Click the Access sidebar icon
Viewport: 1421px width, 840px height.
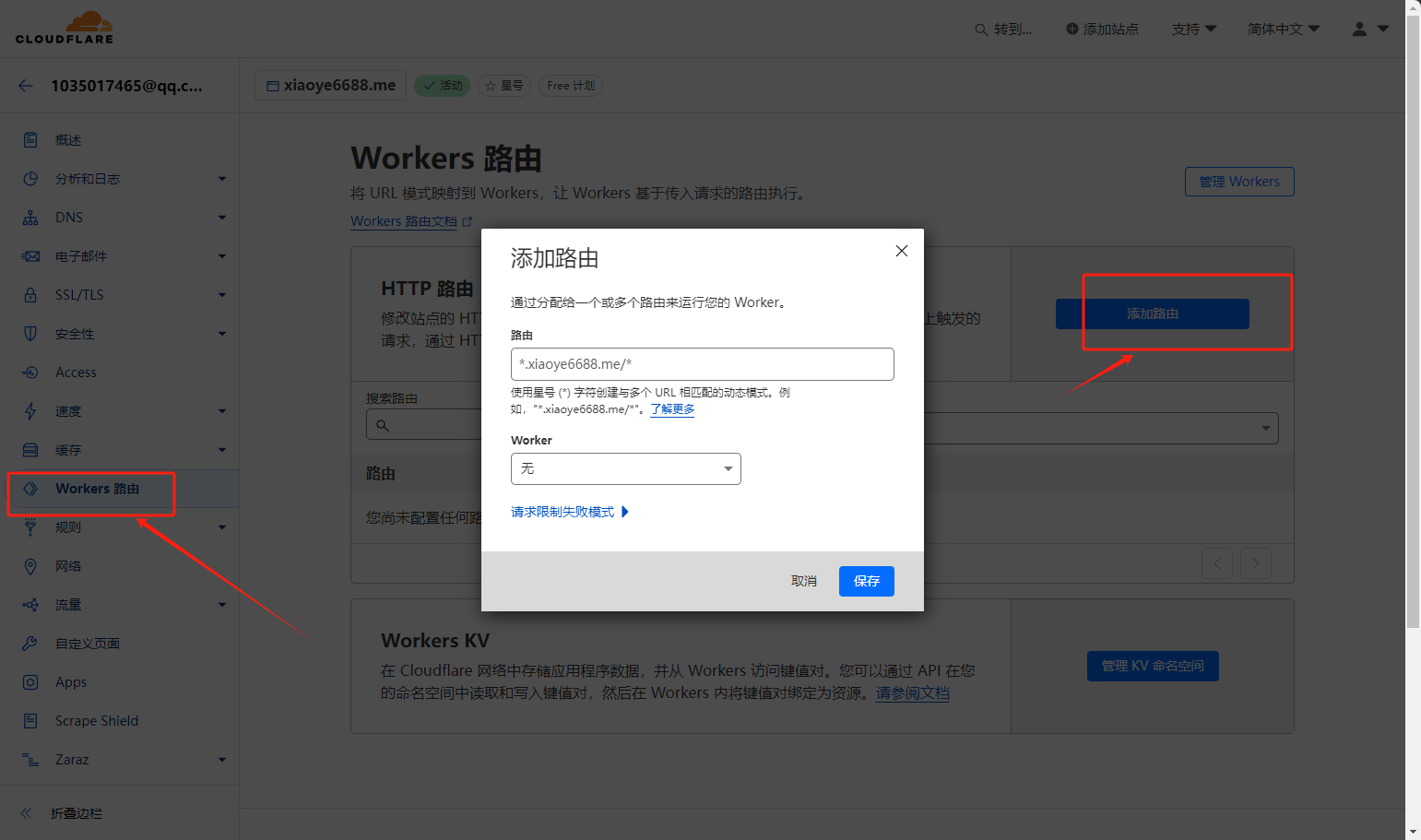coord(30,373)
